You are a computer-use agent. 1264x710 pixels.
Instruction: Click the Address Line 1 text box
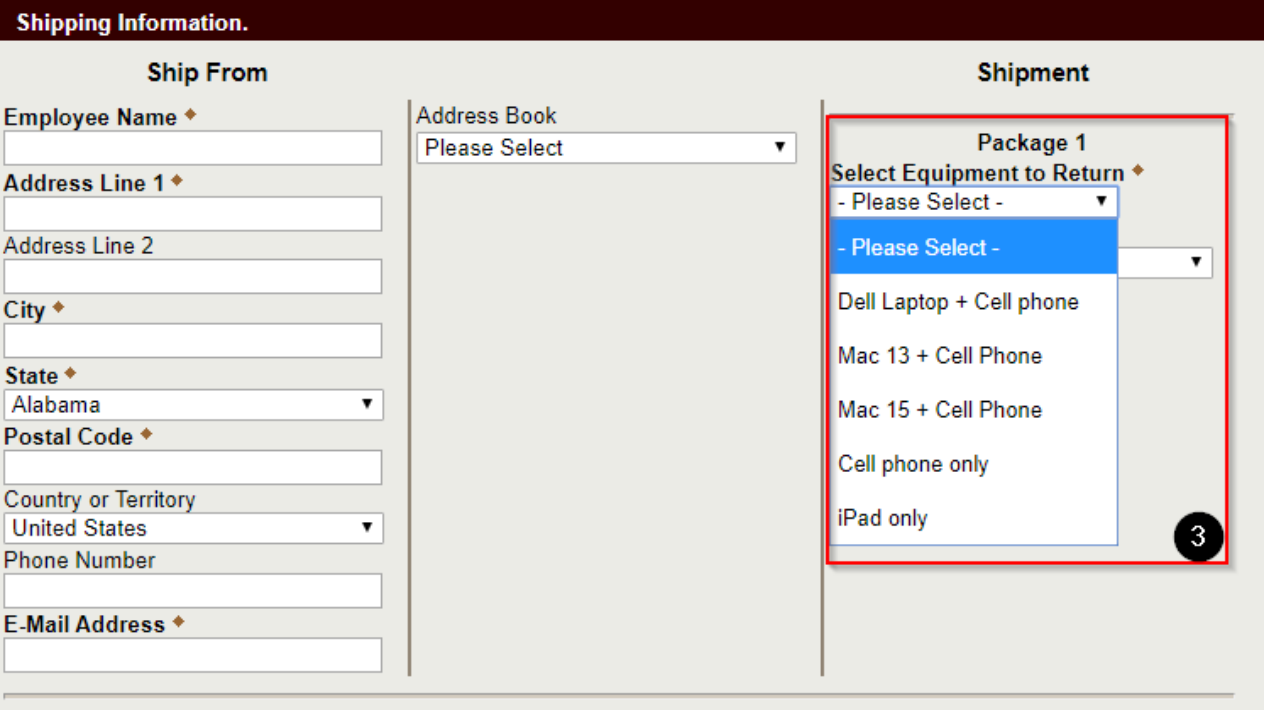click(x=193, y=214)
